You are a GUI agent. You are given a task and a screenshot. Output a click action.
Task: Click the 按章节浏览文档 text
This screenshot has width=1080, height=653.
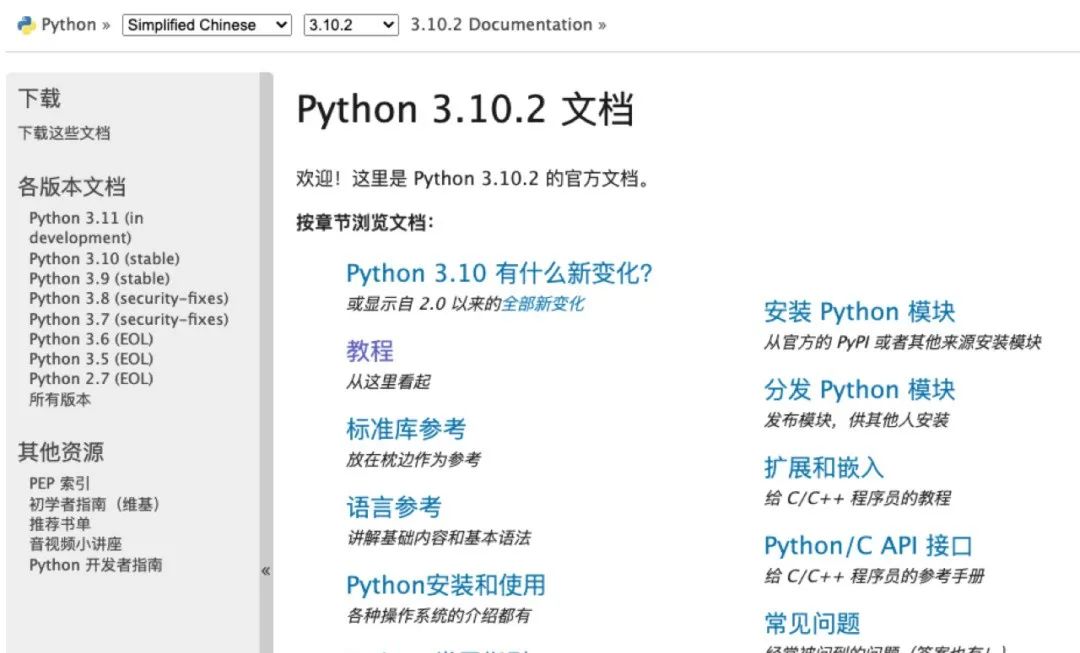point(365,222)
